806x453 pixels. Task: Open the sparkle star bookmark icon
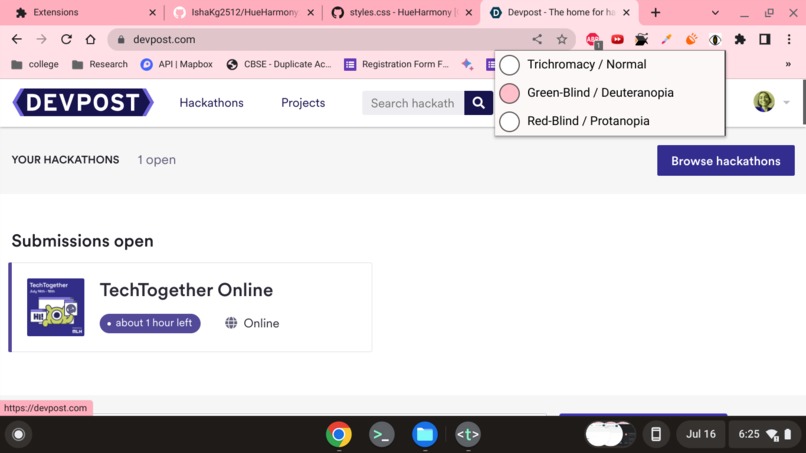[467, 64]
